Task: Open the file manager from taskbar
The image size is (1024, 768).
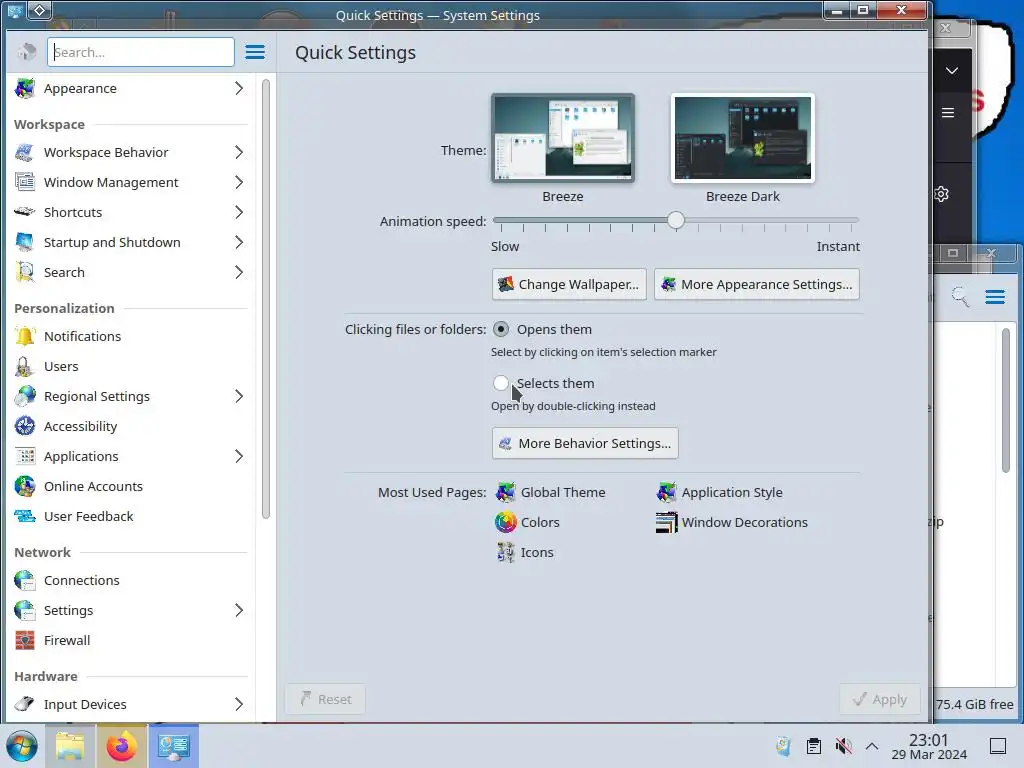Action: [71, 746]
